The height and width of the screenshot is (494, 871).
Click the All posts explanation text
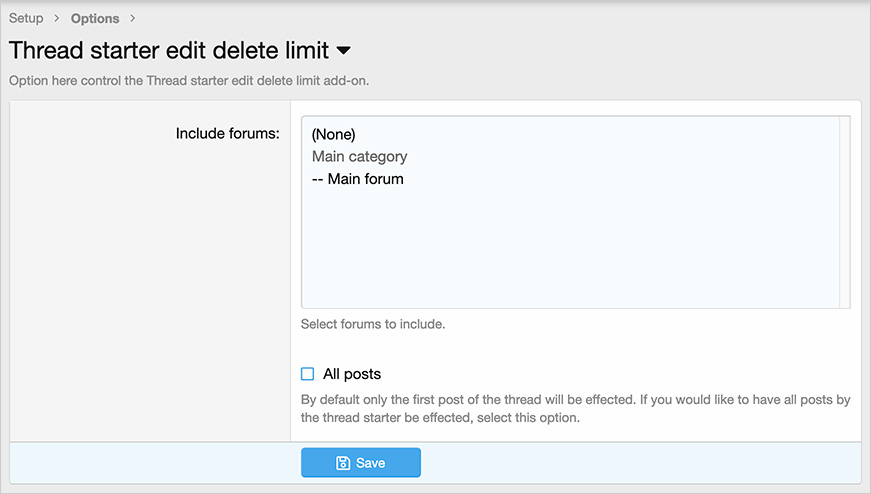click(575, 408)
